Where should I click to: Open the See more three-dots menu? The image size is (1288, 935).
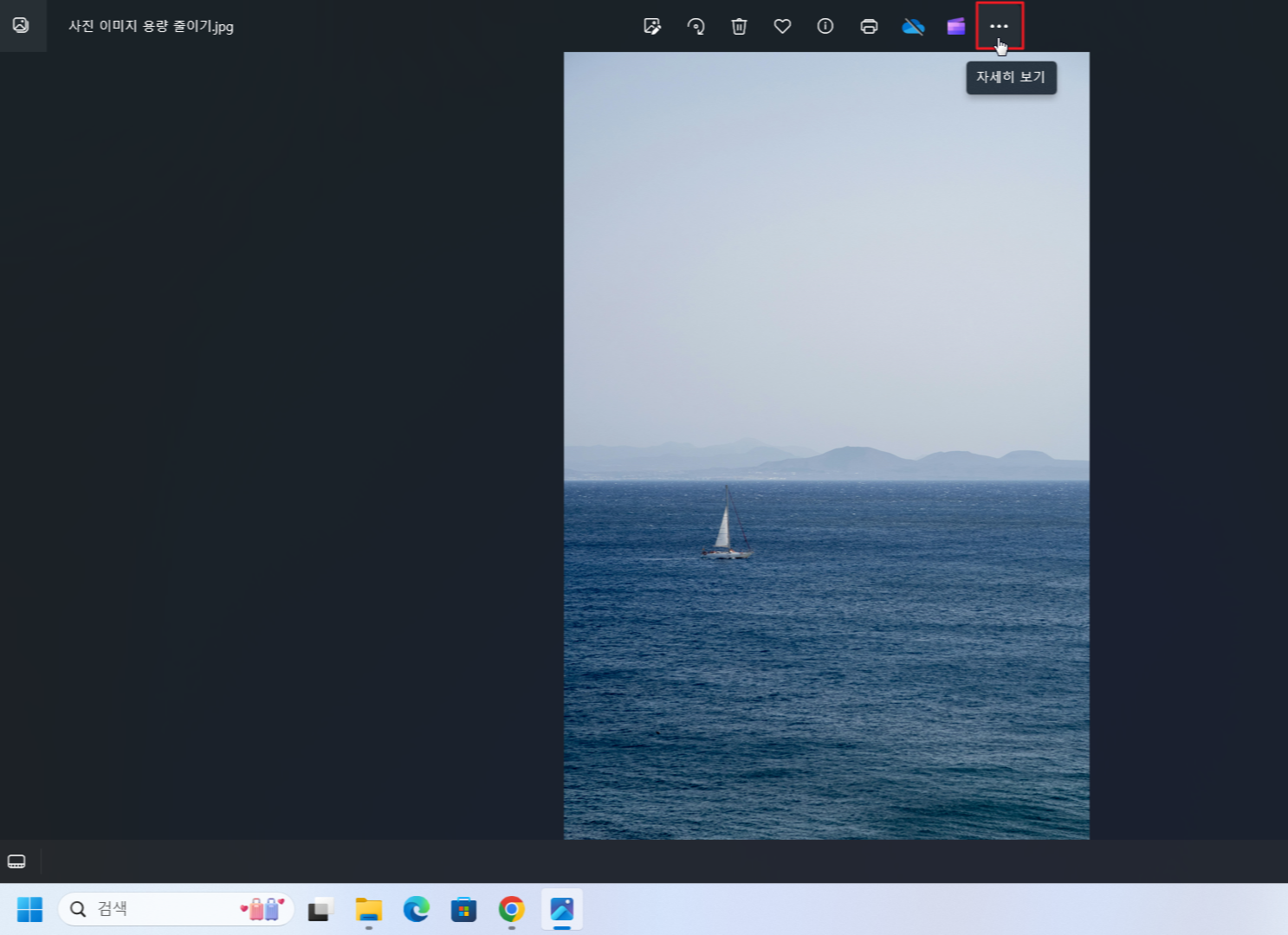tap(1000, 26)
